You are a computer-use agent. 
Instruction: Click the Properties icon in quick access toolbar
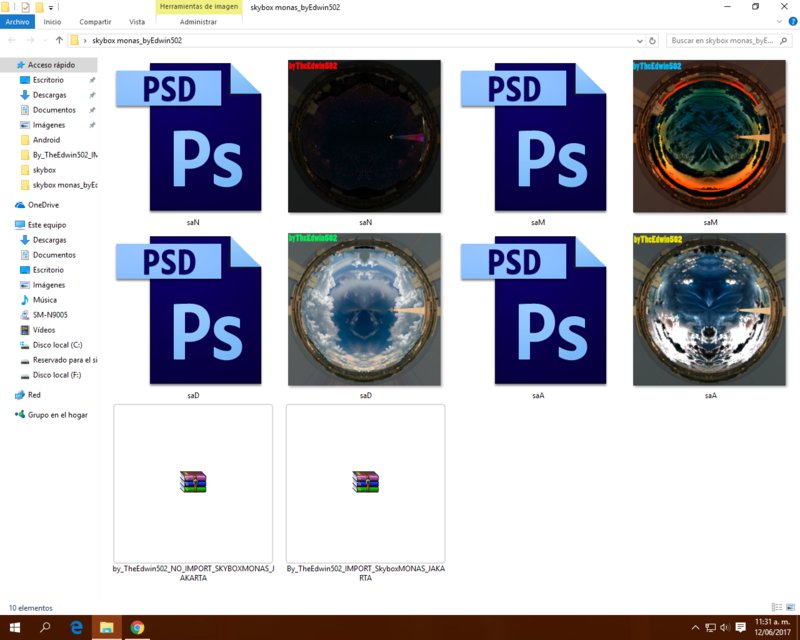tap(25, 7)
